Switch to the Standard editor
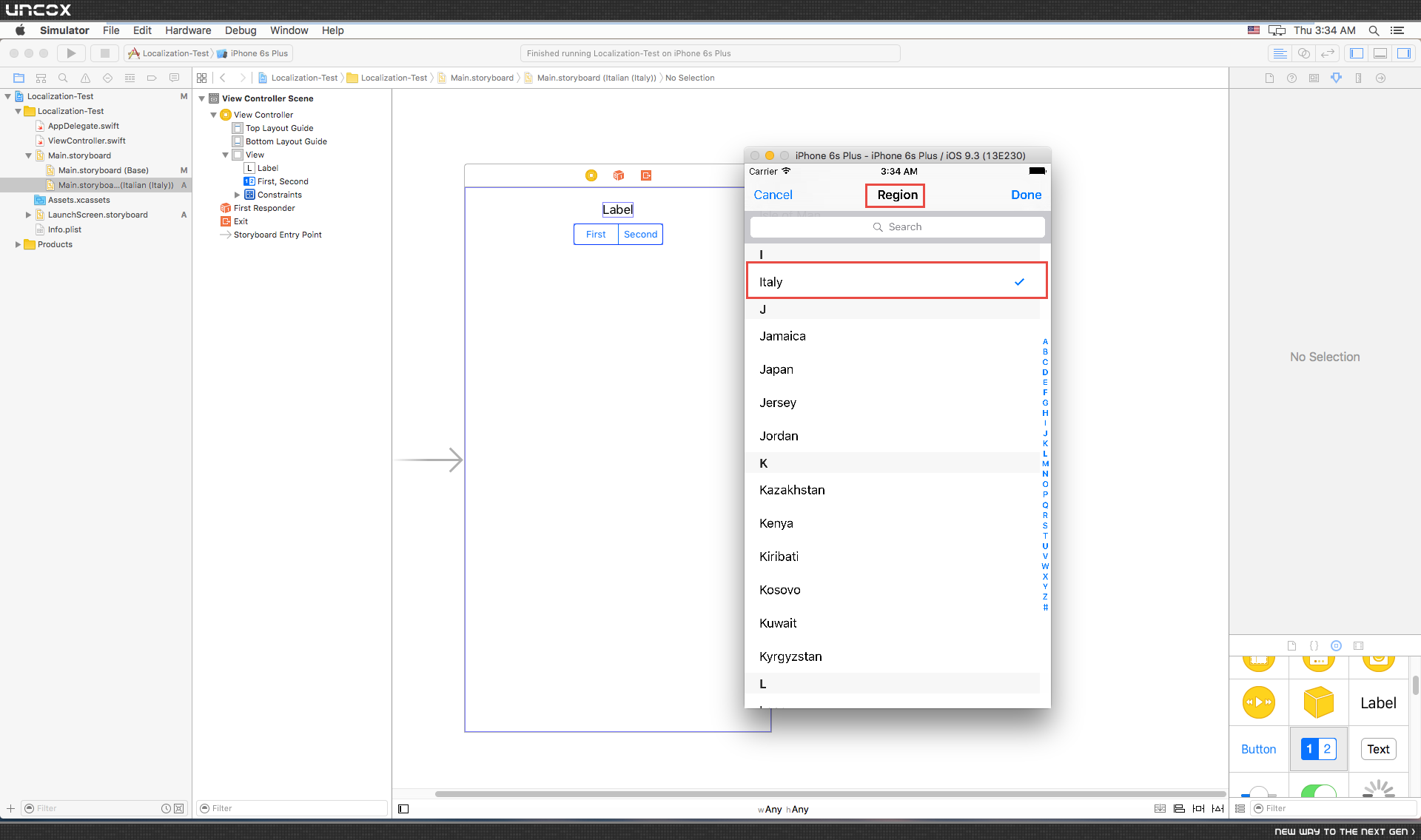 (1280, 53)
